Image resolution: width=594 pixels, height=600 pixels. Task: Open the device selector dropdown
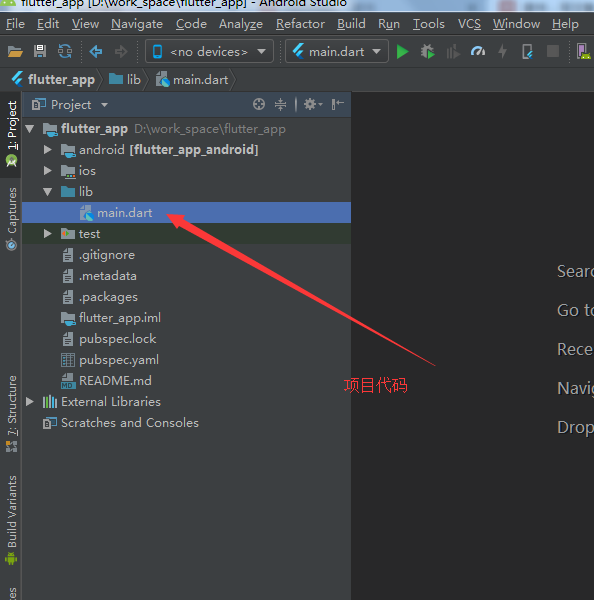[209, 51]
